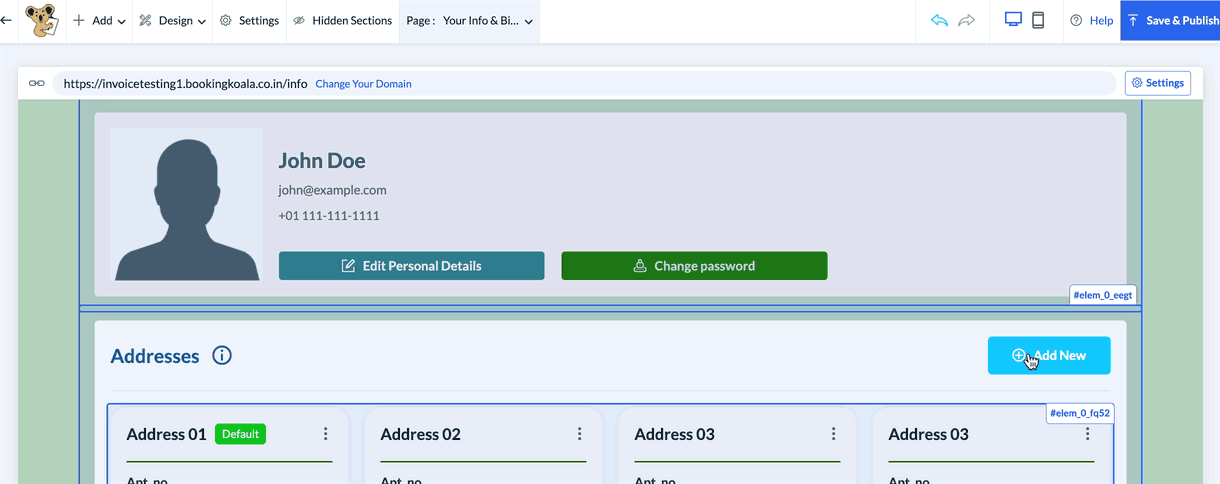Click the Addresses info icon

pos(222,355)
